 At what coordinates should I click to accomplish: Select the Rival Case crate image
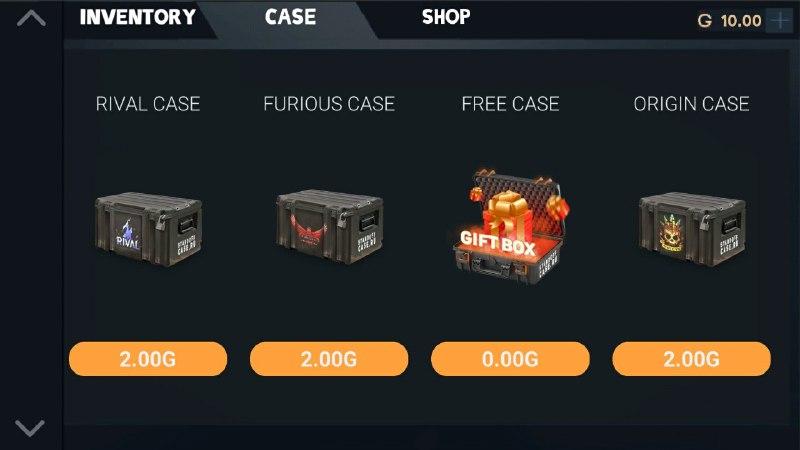tap(148, 229)
